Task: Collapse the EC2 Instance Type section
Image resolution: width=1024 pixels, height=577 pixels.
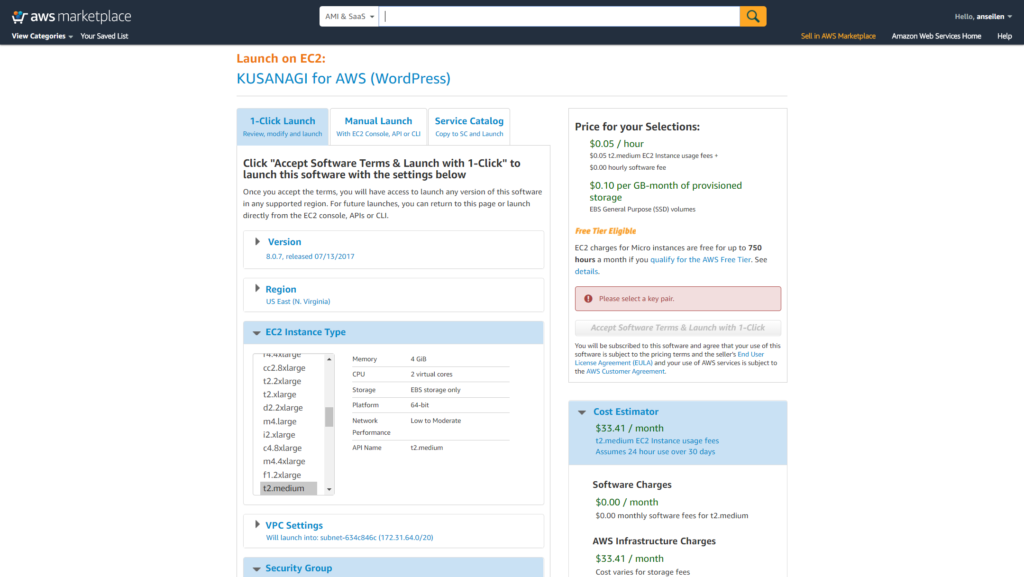Action: 257,332
